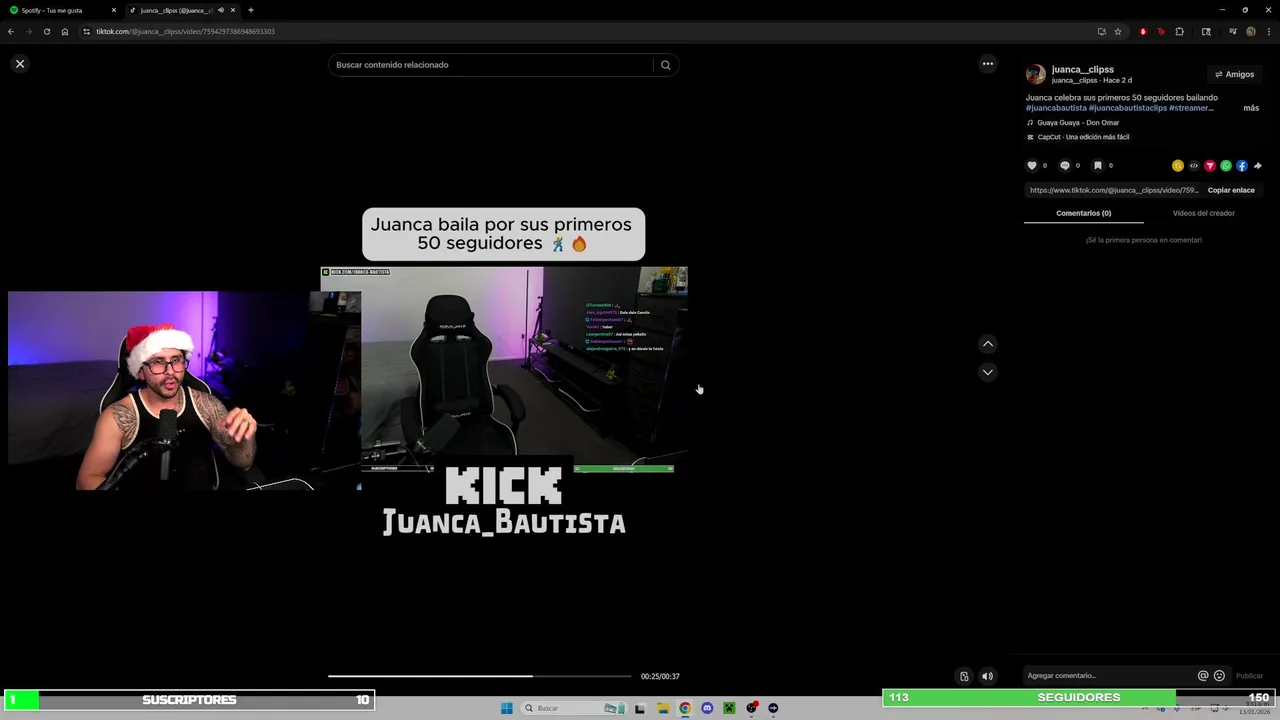
Task: Click #juancabautistaclips hashtag
Action: coord(1128,108)
